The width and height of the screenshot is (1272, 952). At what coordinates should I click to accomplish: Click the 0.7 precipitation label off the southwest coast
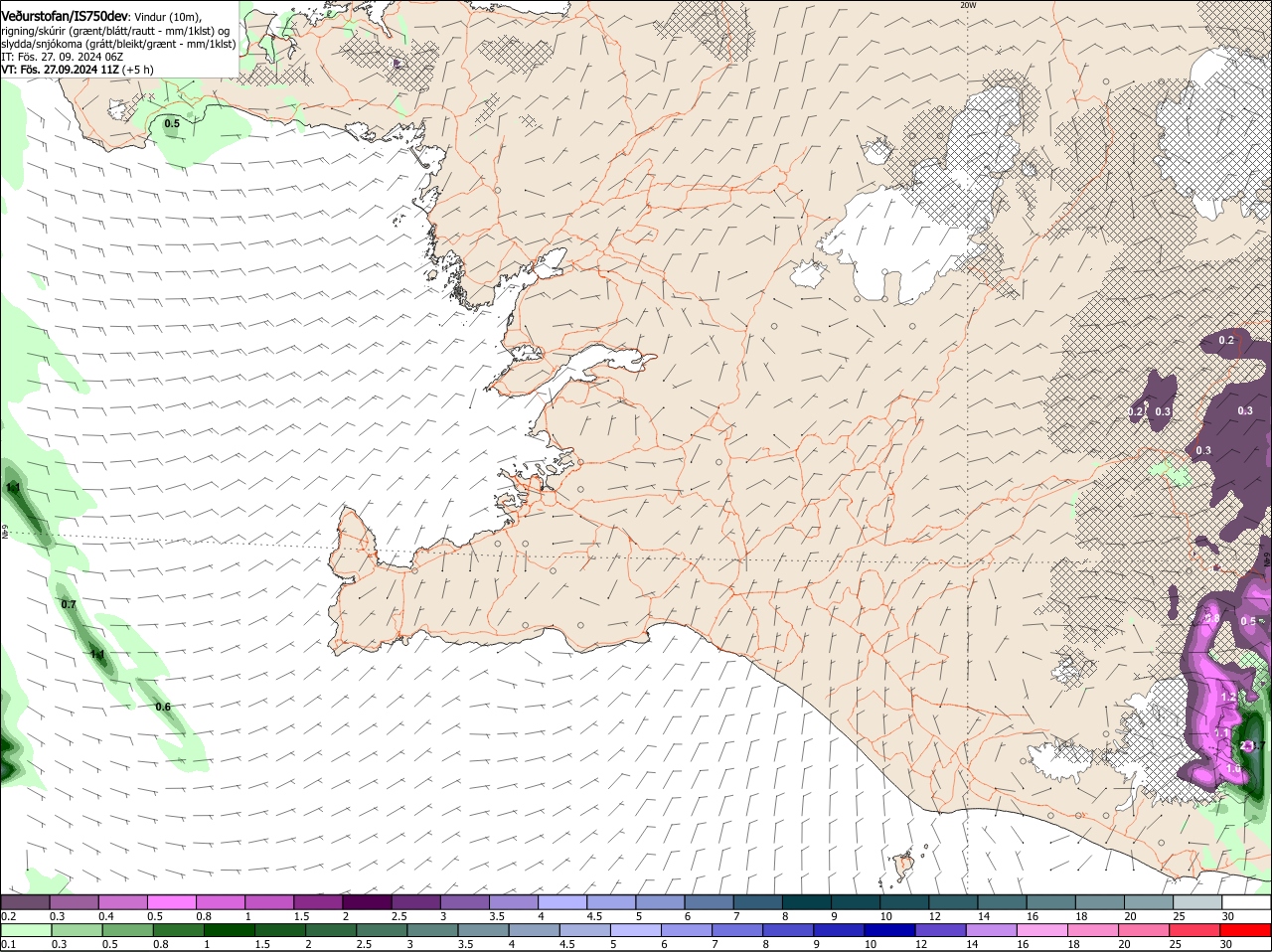69,604
